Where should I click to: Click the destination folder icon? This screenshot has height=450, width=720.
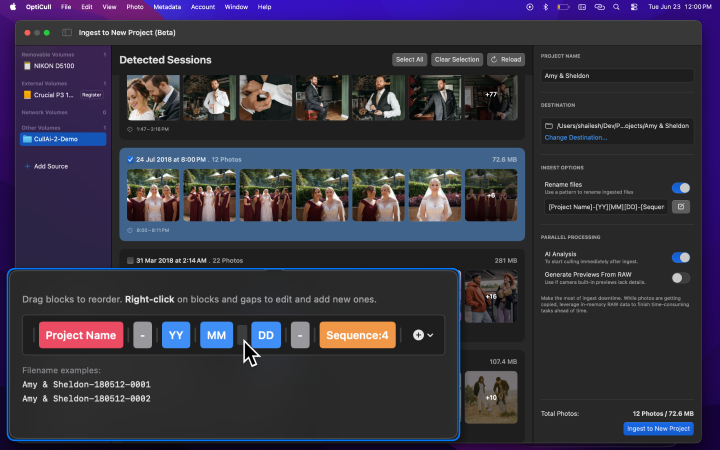549,126
